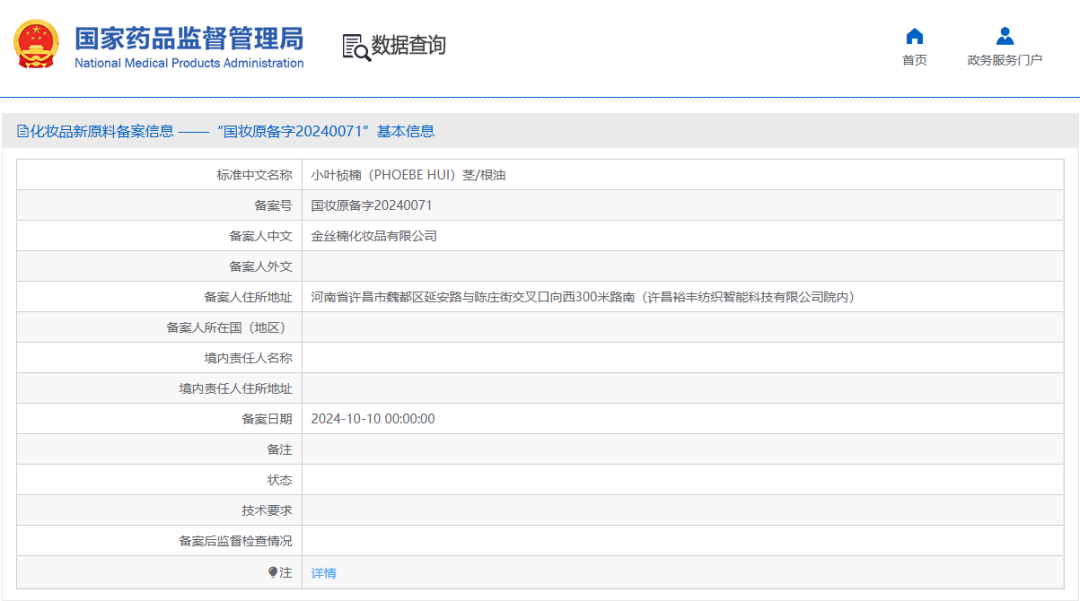Click the 技术要求 label
The width and height of the screenshot is (1080, 601).
point(267,510)
